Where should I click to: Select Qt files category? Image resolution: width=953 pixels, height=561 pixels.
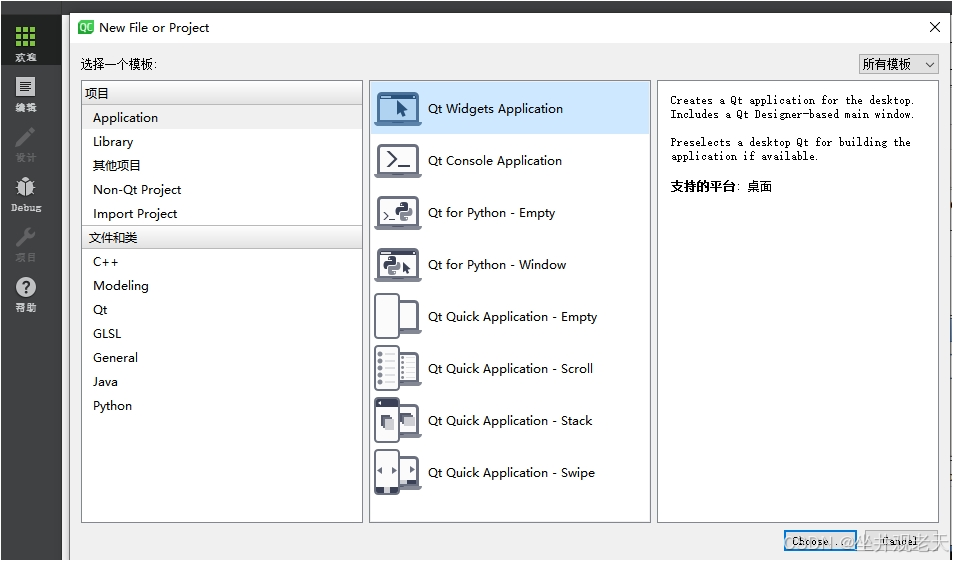pyautogui.click(x=222, y=310)
